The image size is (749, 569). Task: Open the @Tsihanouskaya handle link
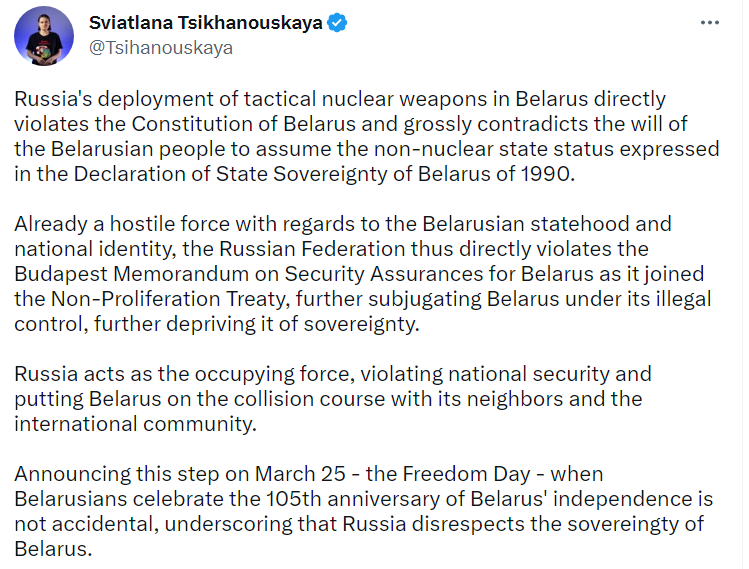[x=161, y=47]
